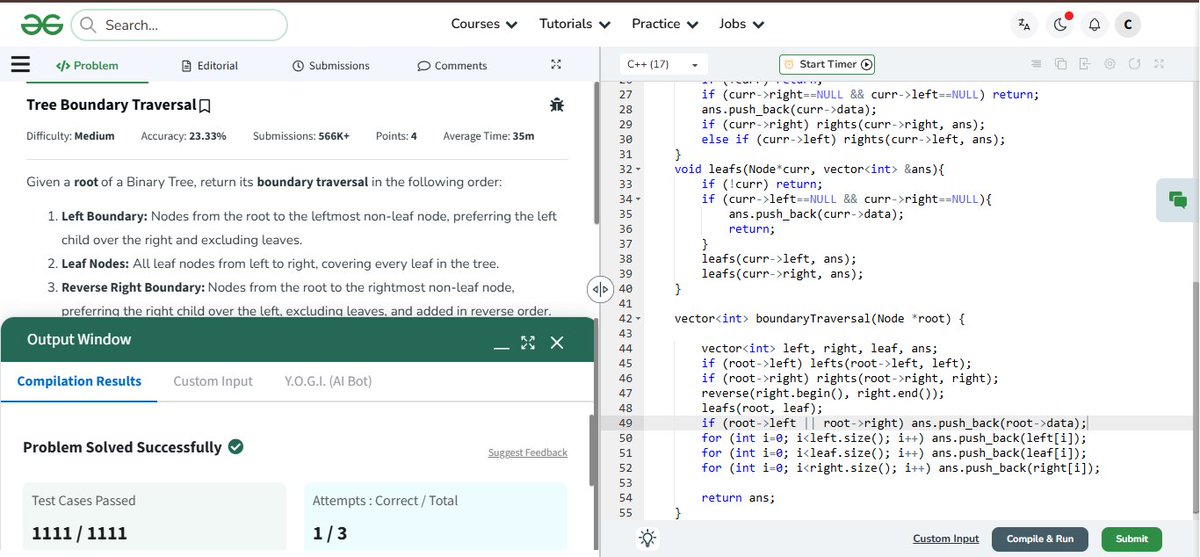Expand the Courses dropdown menu
1200x557 pixels.
click(484, 24)
